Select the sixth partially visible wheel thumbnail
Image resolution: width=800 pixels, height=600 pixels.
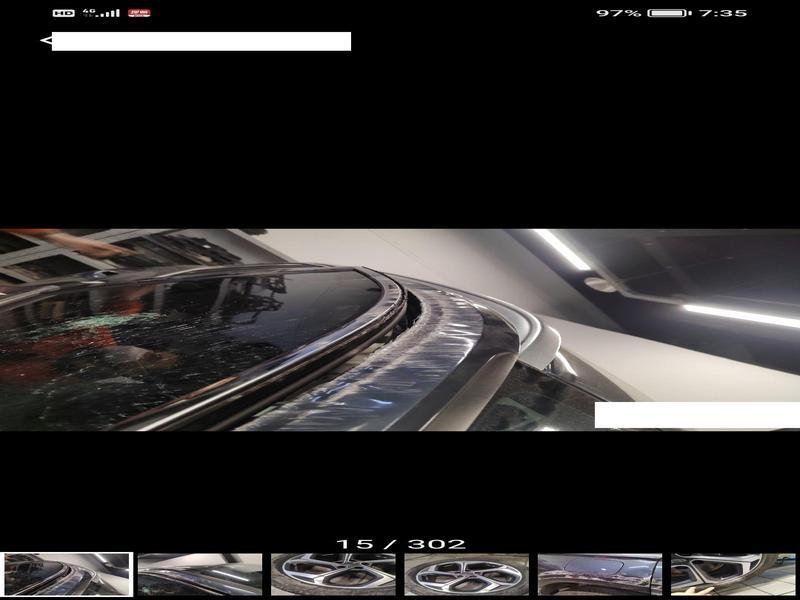tap(733, 574)
